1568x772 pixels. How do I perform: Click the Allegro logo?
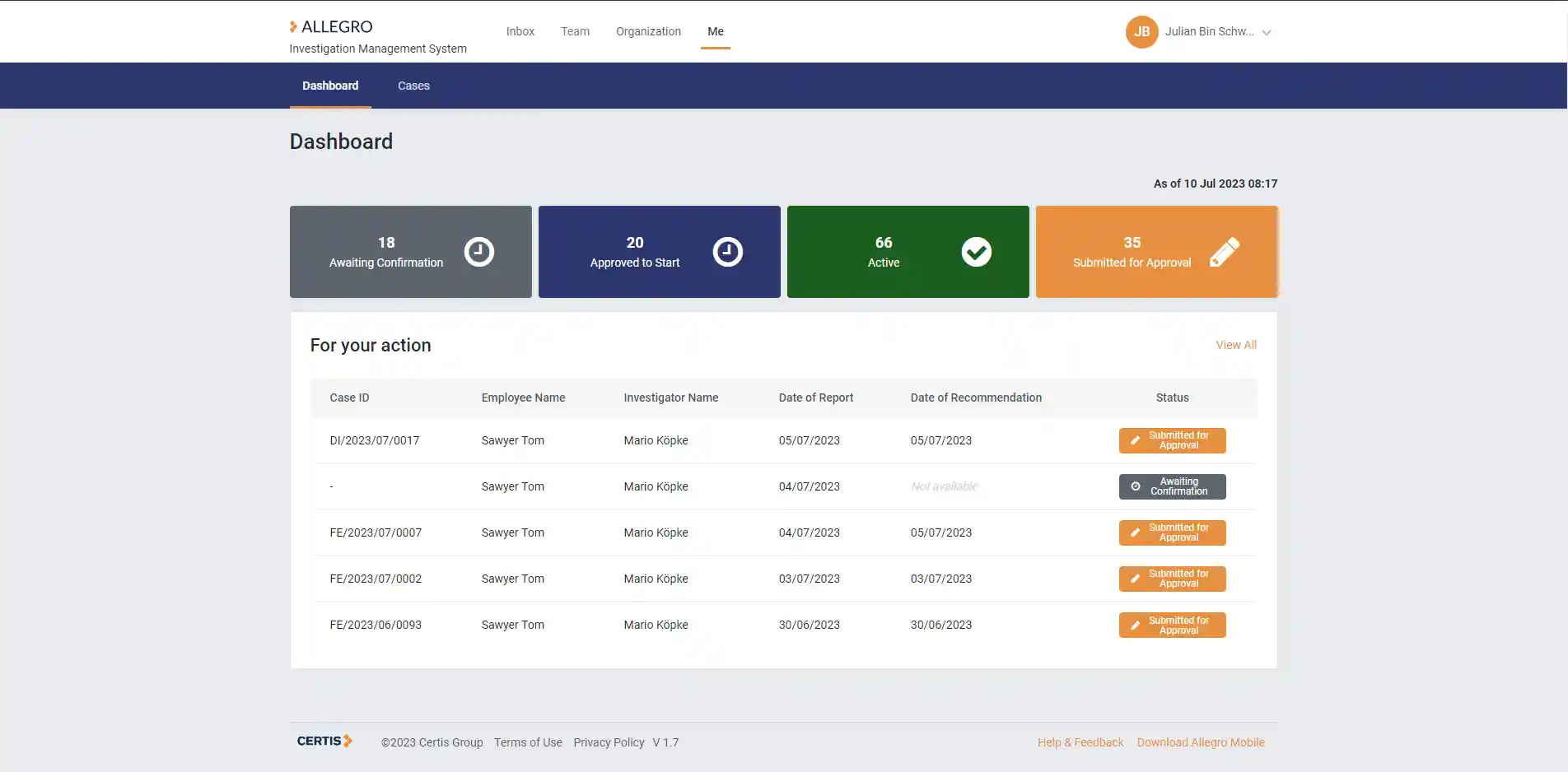pos(331,27)
